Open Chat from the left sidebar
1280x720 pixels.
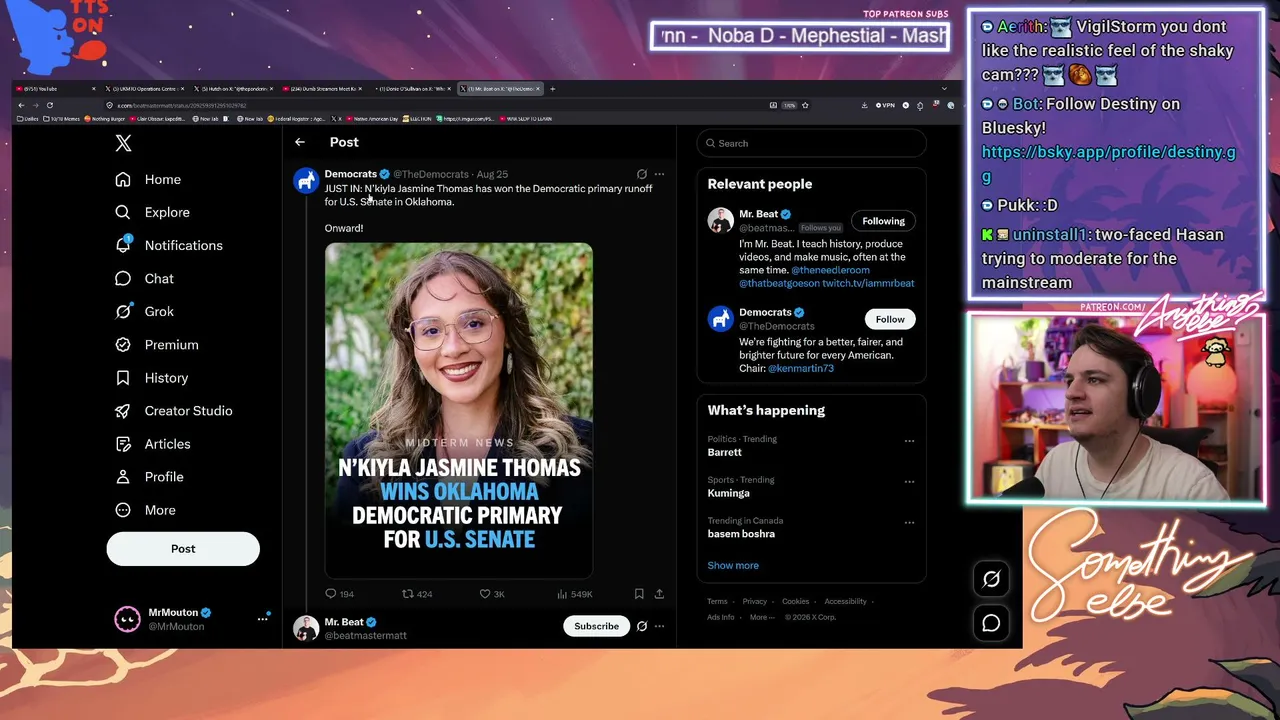click(x=144, y=278)
